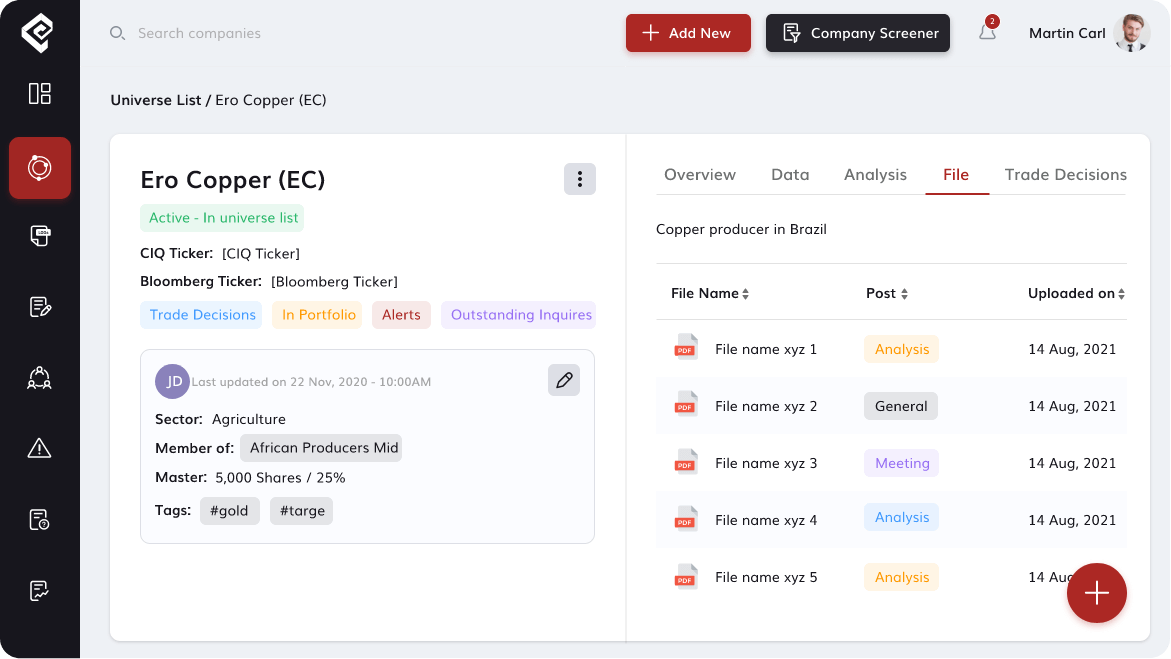Switch to the Analysis tab

pos(875,175)
